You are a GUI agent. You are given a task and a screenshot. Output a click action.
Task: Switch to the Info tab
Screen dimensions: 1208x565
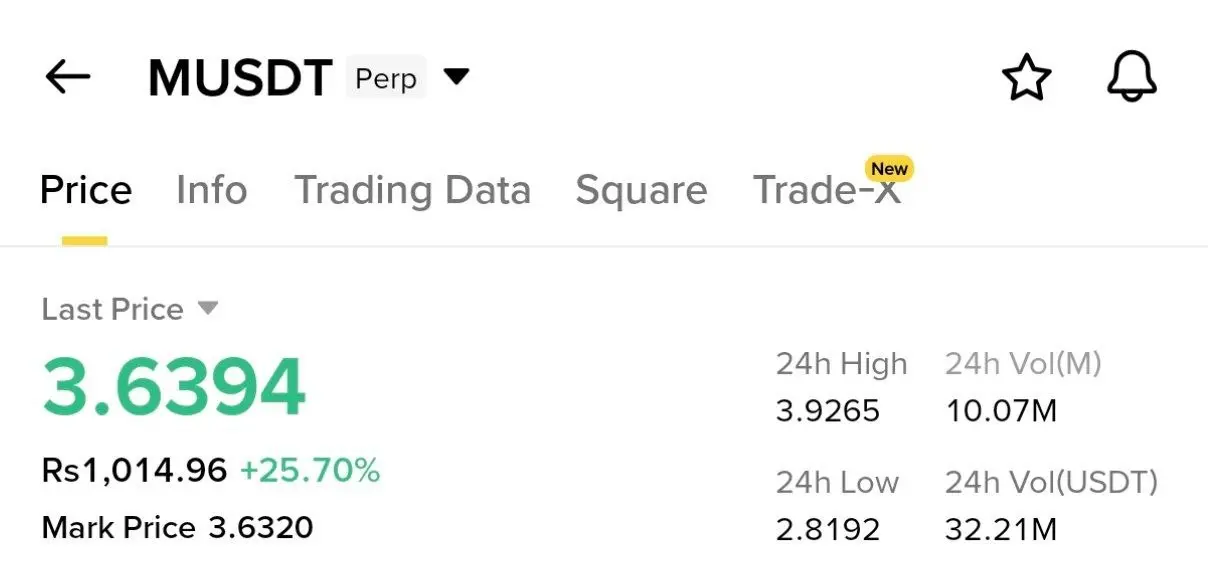[211, 190]
